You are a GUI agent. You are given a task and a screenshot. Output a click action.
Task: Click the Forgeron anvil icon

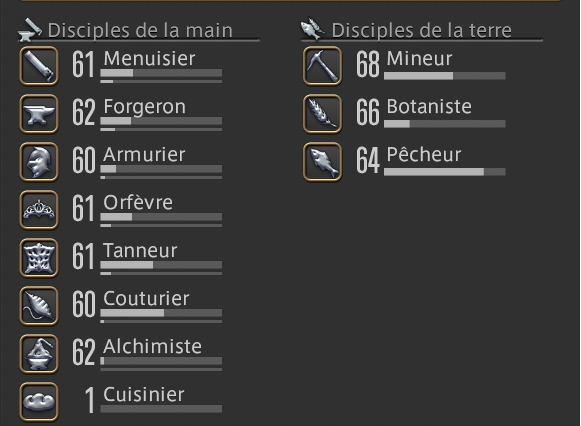(x=39, y=114)
